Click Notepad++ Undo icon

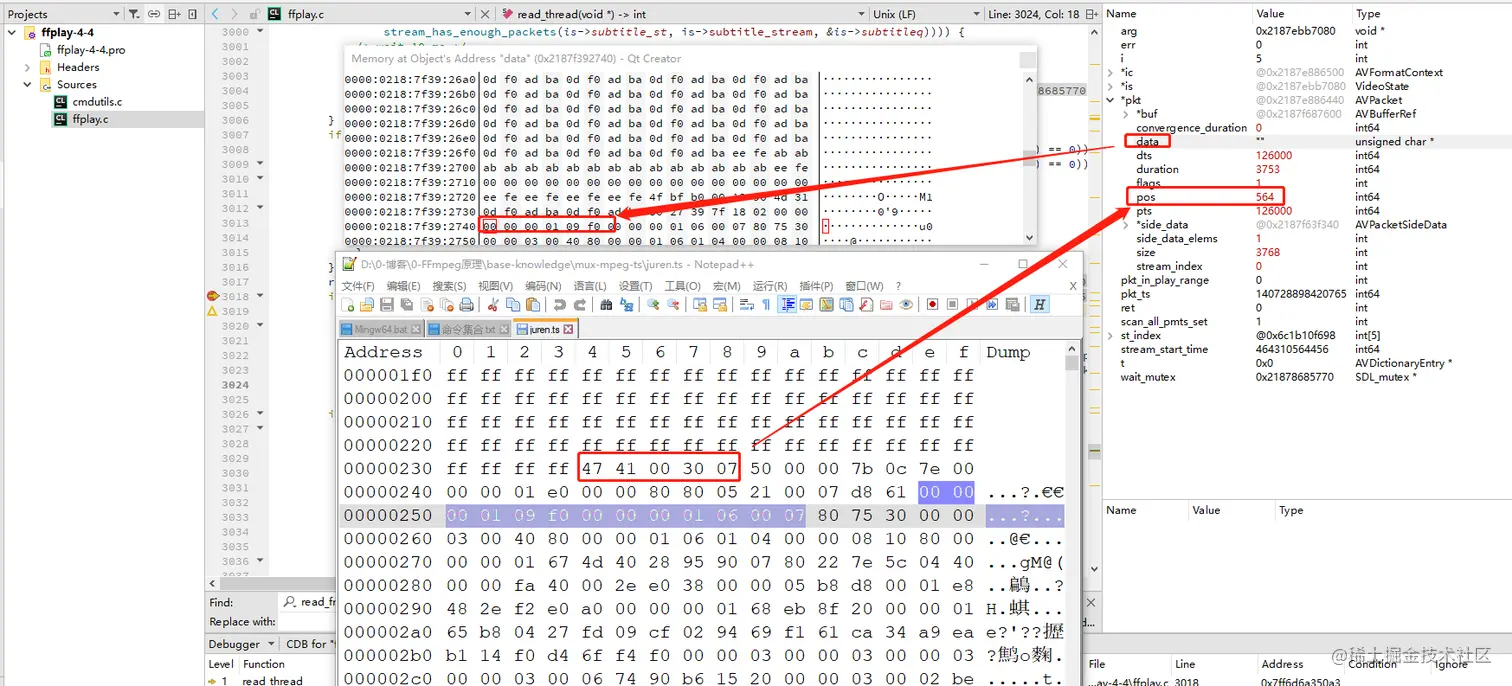coord(559,305)
